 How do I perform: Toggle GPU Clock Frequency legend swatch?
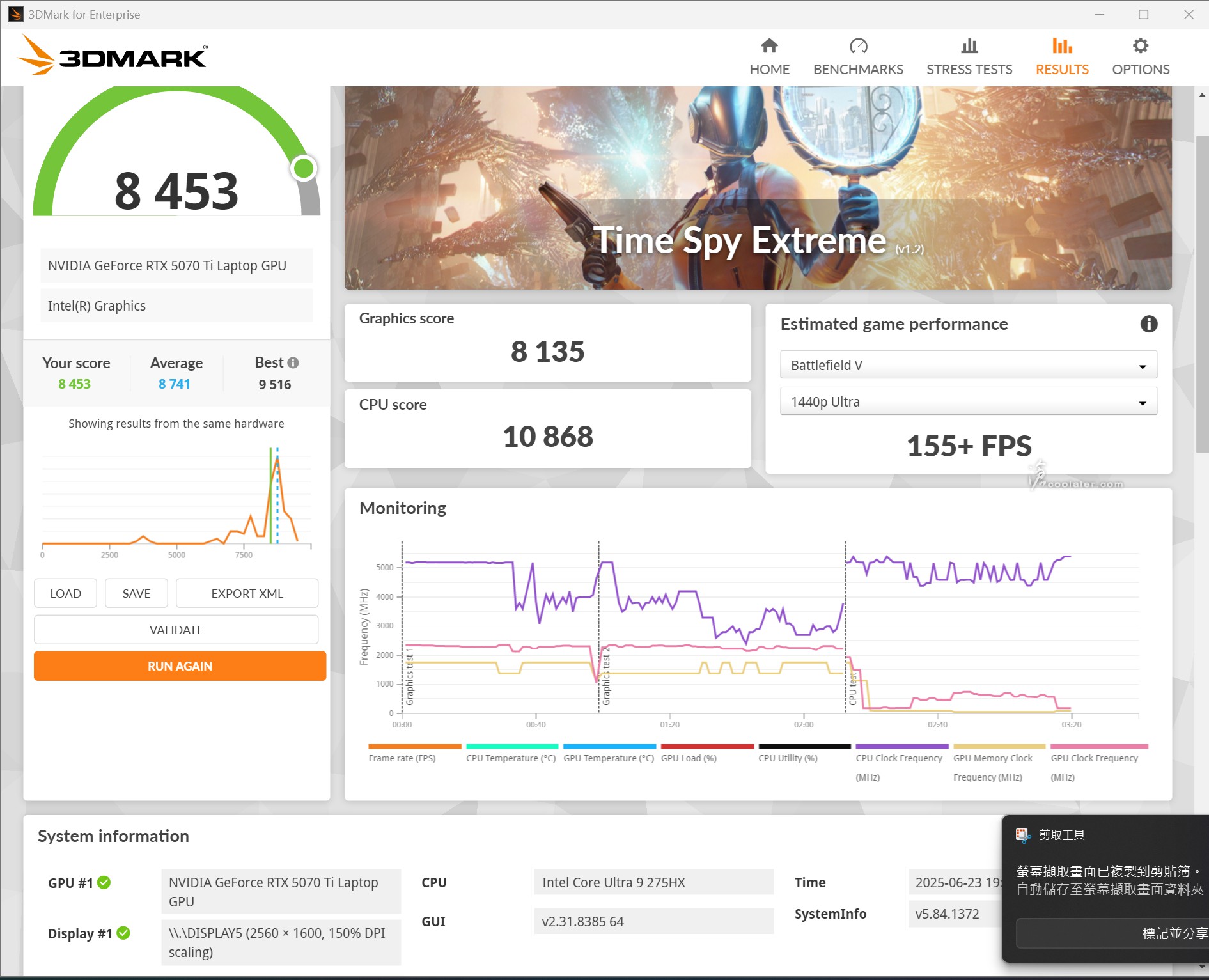pos(1099,747)
